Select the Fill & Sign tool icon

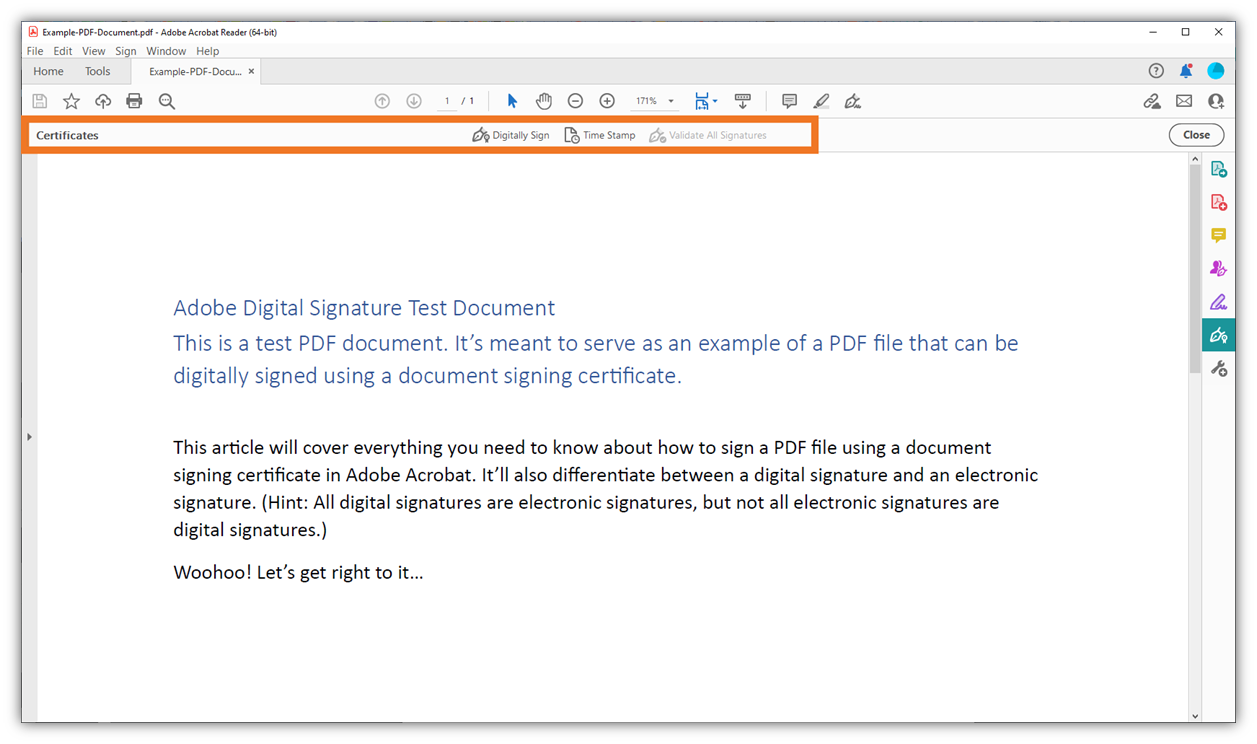(x=1218, y=300)
